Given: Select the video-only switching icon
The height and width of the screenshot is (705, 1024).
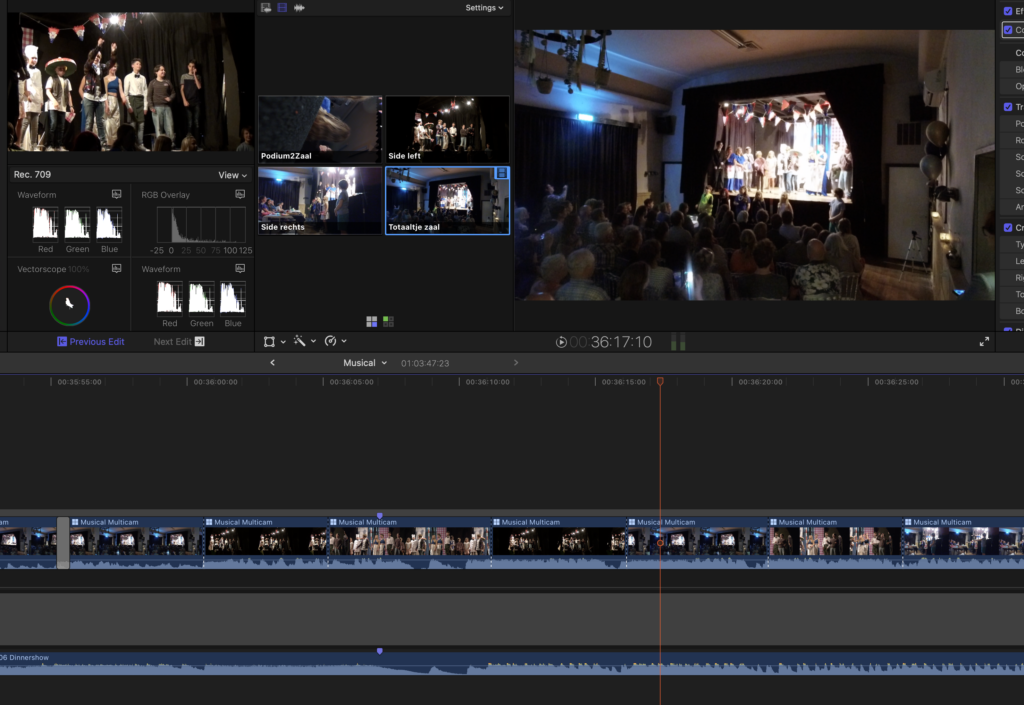Looking at the screenshot, I should point(282,8).
